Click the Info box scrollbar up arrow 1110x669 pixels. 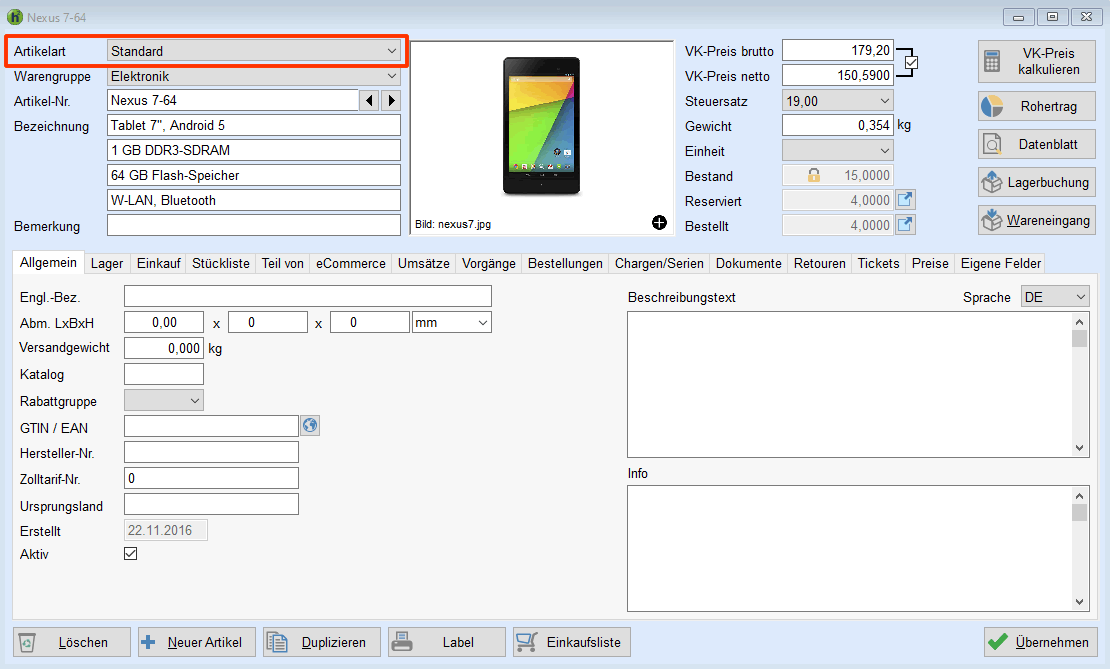click(x=1079, y=496)
